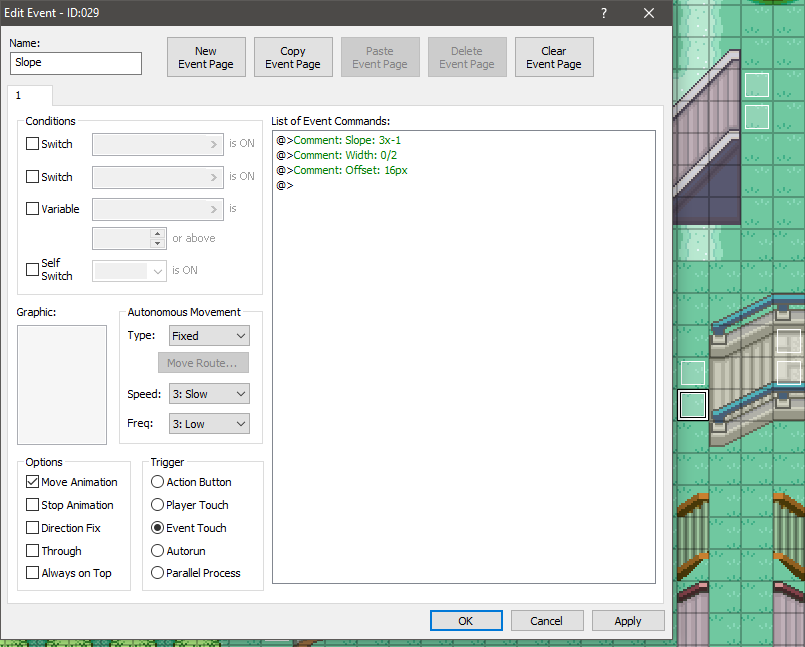Click the event Name input field

tap(76, 63)
